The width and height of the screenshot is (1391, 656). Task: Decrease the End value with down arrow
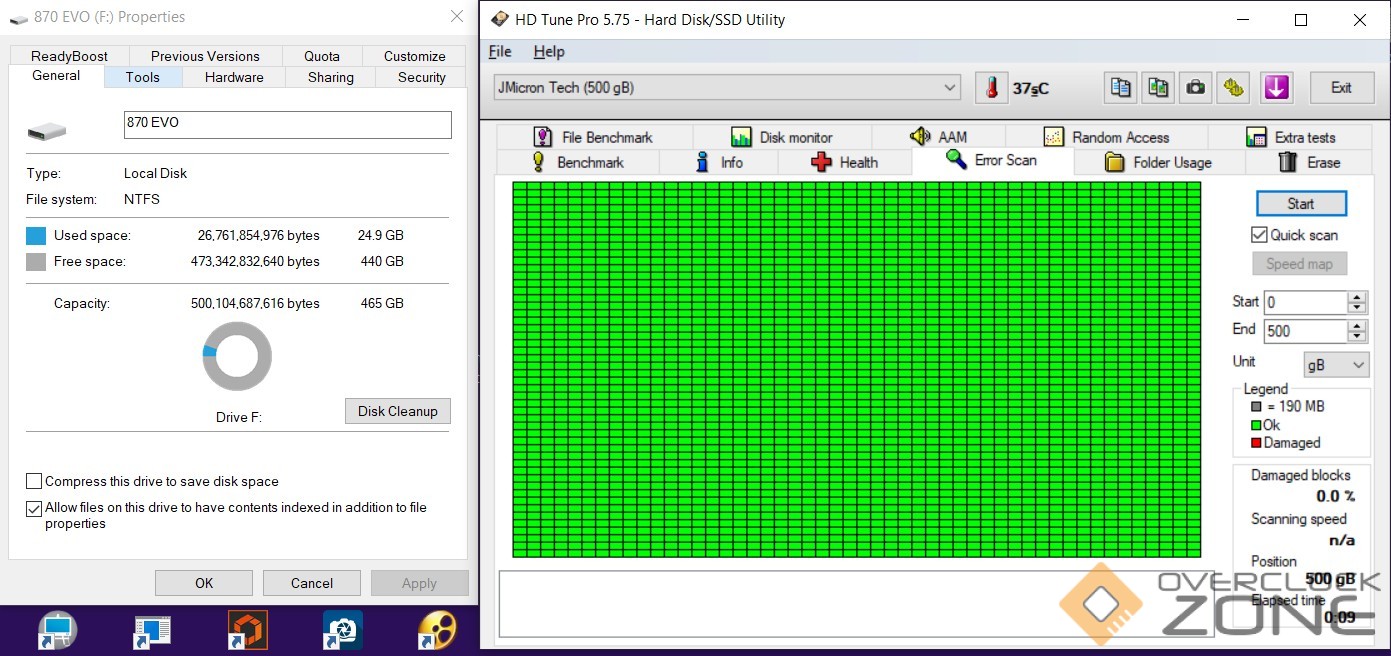pyautogui.click(x=1357, y=337)
